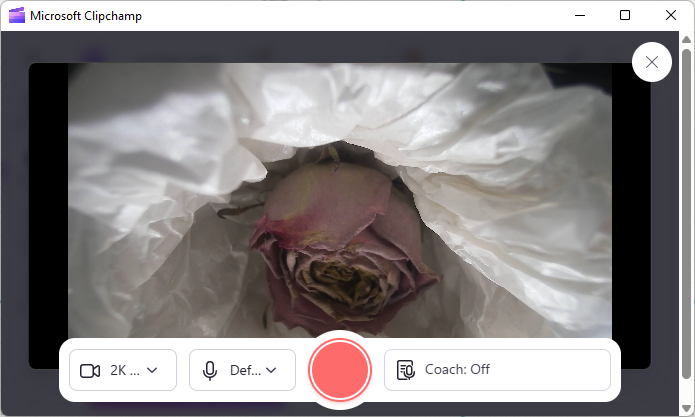Click the scrollbar up arrow
This screenshot has height=417, width=695.
[x=687, y=39]
